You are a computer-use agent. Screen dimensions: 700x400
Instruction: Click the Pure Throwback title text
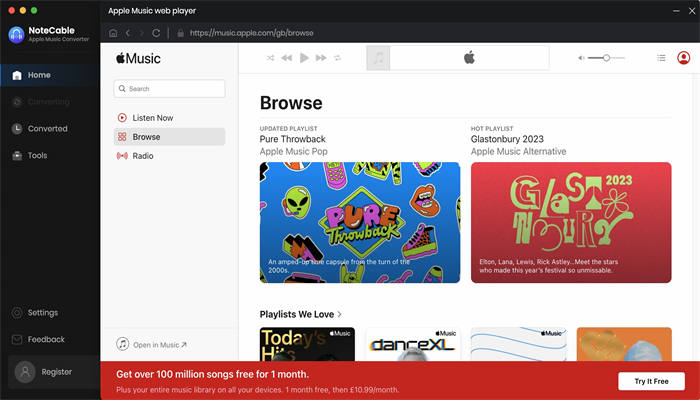click(x=292, y=139)
